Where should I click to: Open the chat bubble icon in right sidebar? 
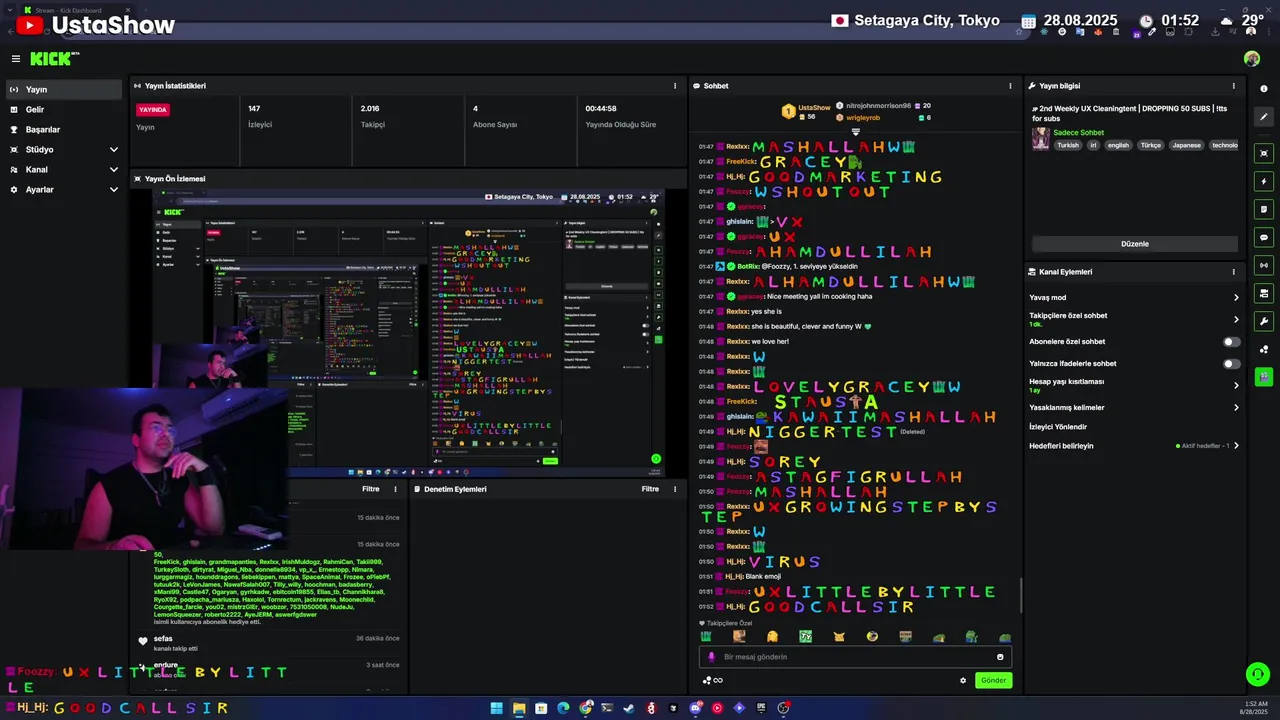(1264, 237)
